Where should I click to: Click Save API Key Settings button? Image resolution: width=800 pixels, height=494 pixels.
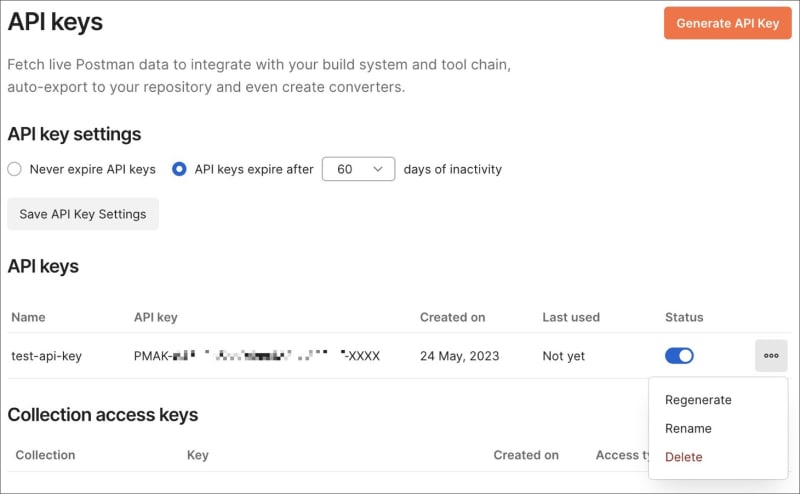tap(83, 214)
